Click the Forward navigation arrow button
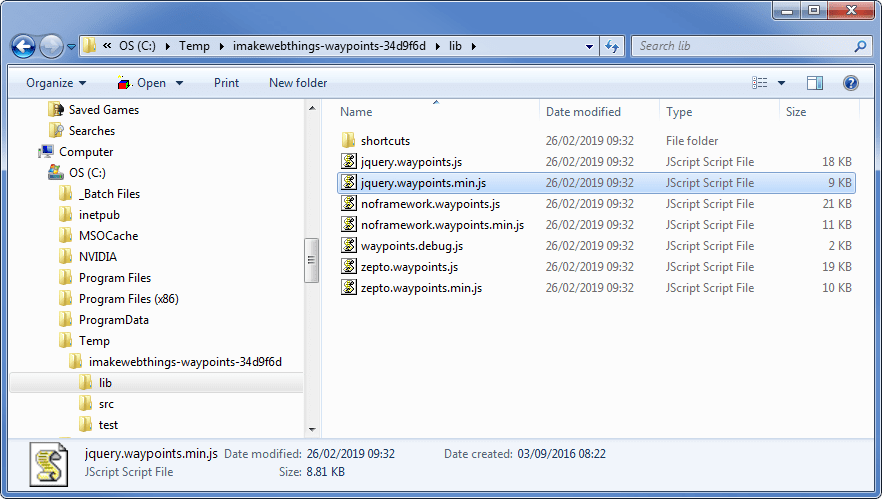 51,47
